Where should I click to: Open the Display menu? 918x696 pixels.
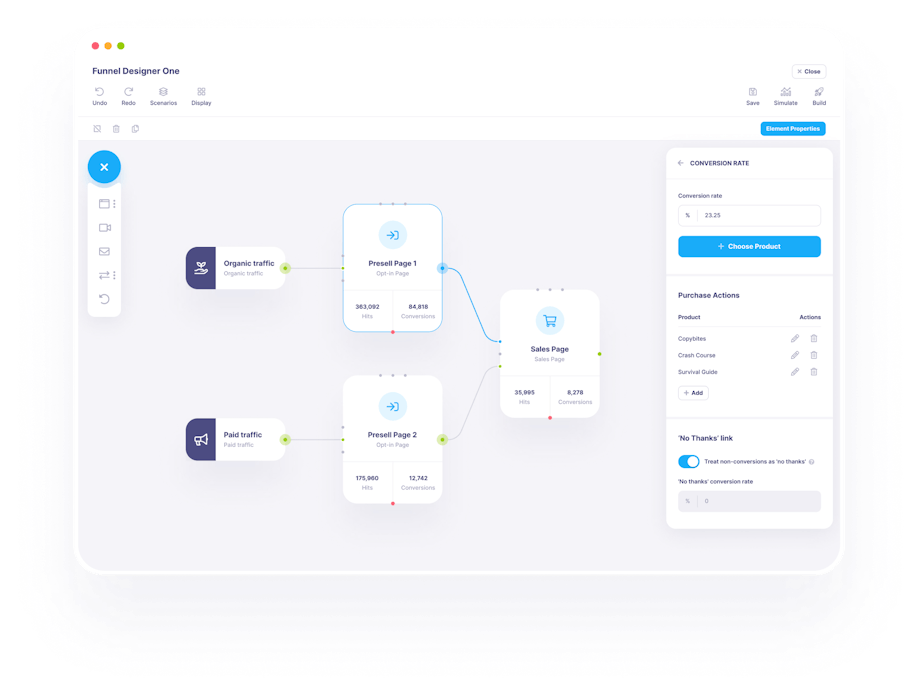pos(201,92)
